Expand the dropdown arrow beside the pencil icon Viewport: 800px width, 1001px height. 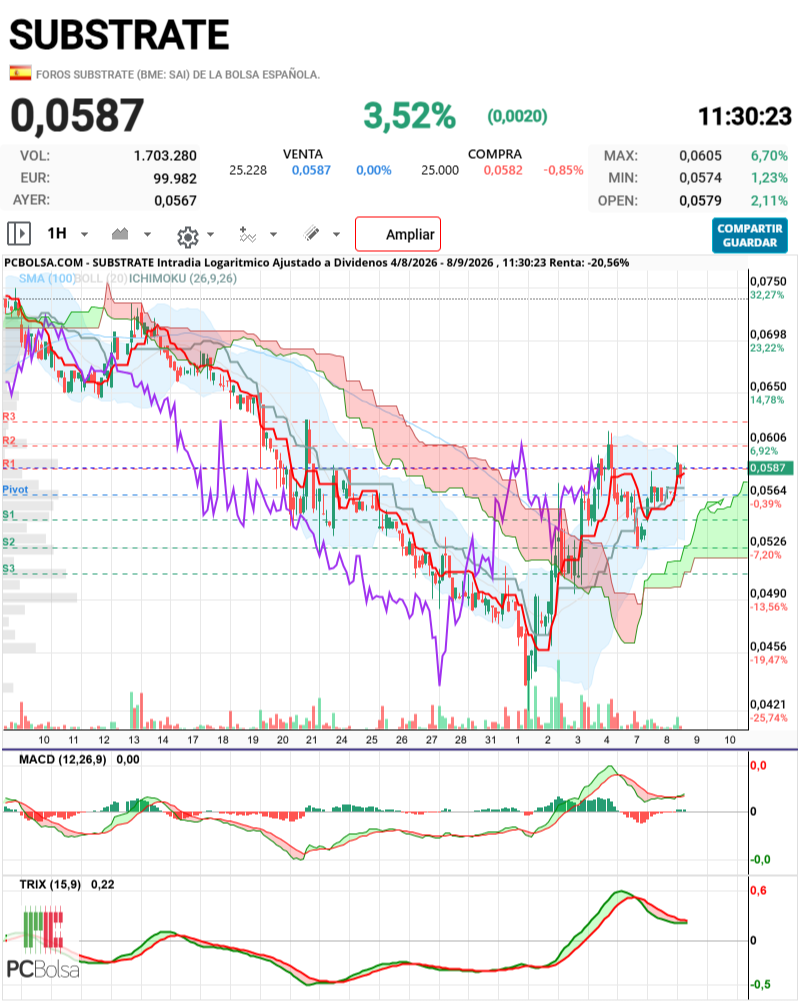[x=336, y=234]
